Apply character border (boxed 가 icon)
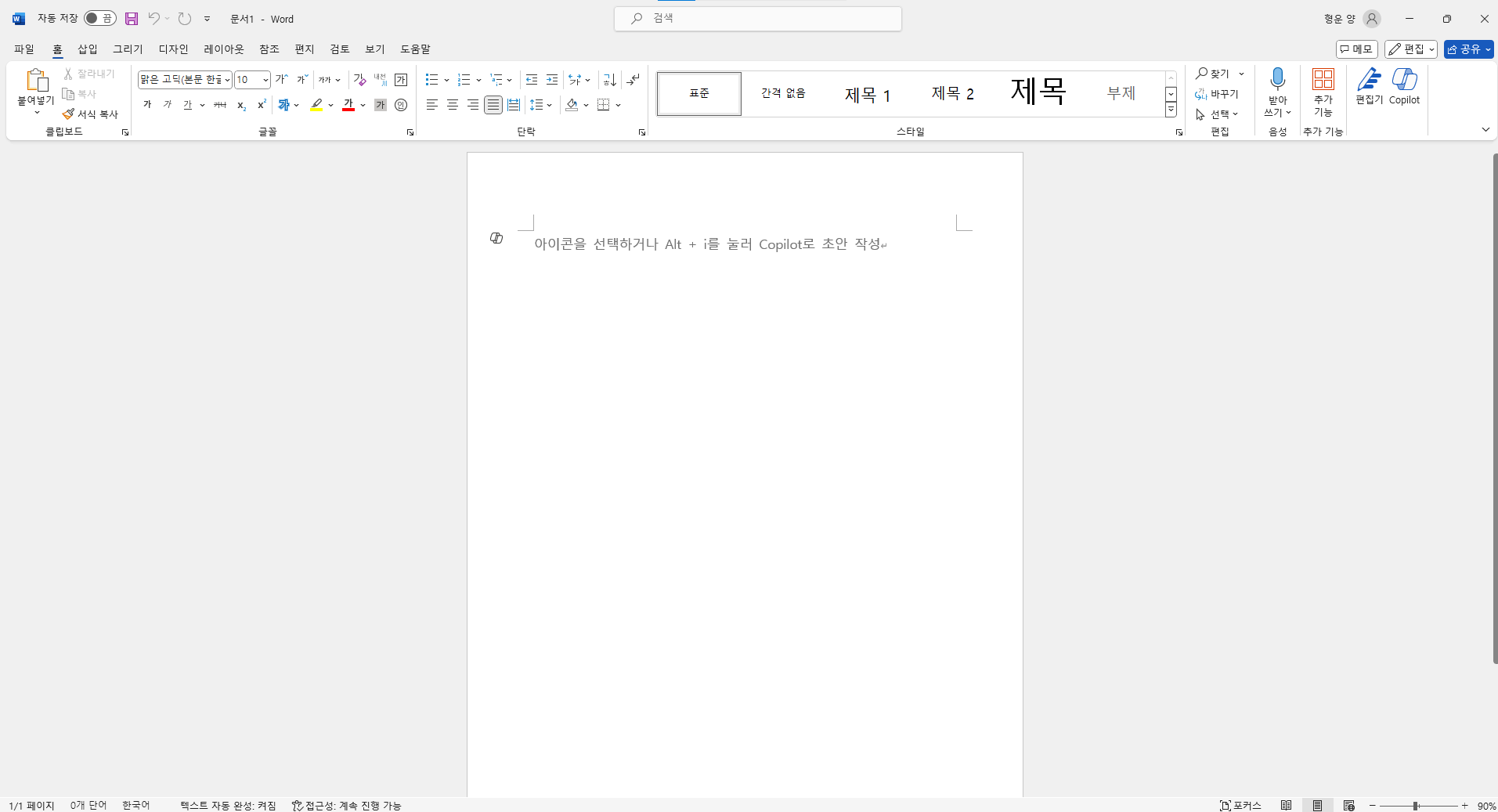This screenshot has width=1498, height=812. (401, 80)
